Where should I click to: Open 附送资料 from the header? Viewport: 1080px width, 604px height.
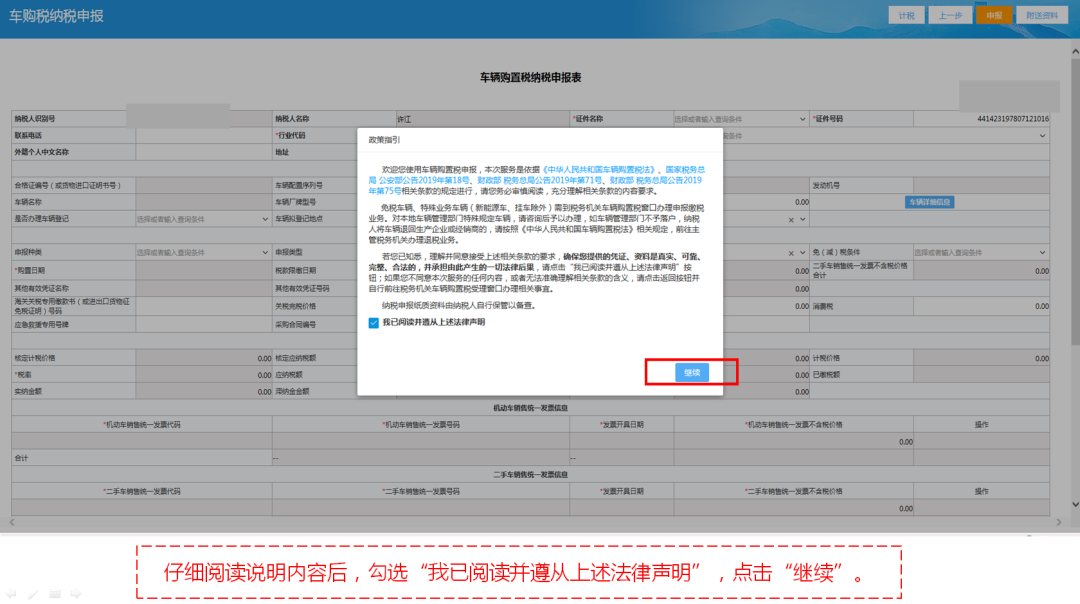click(x=1041, y=15)
